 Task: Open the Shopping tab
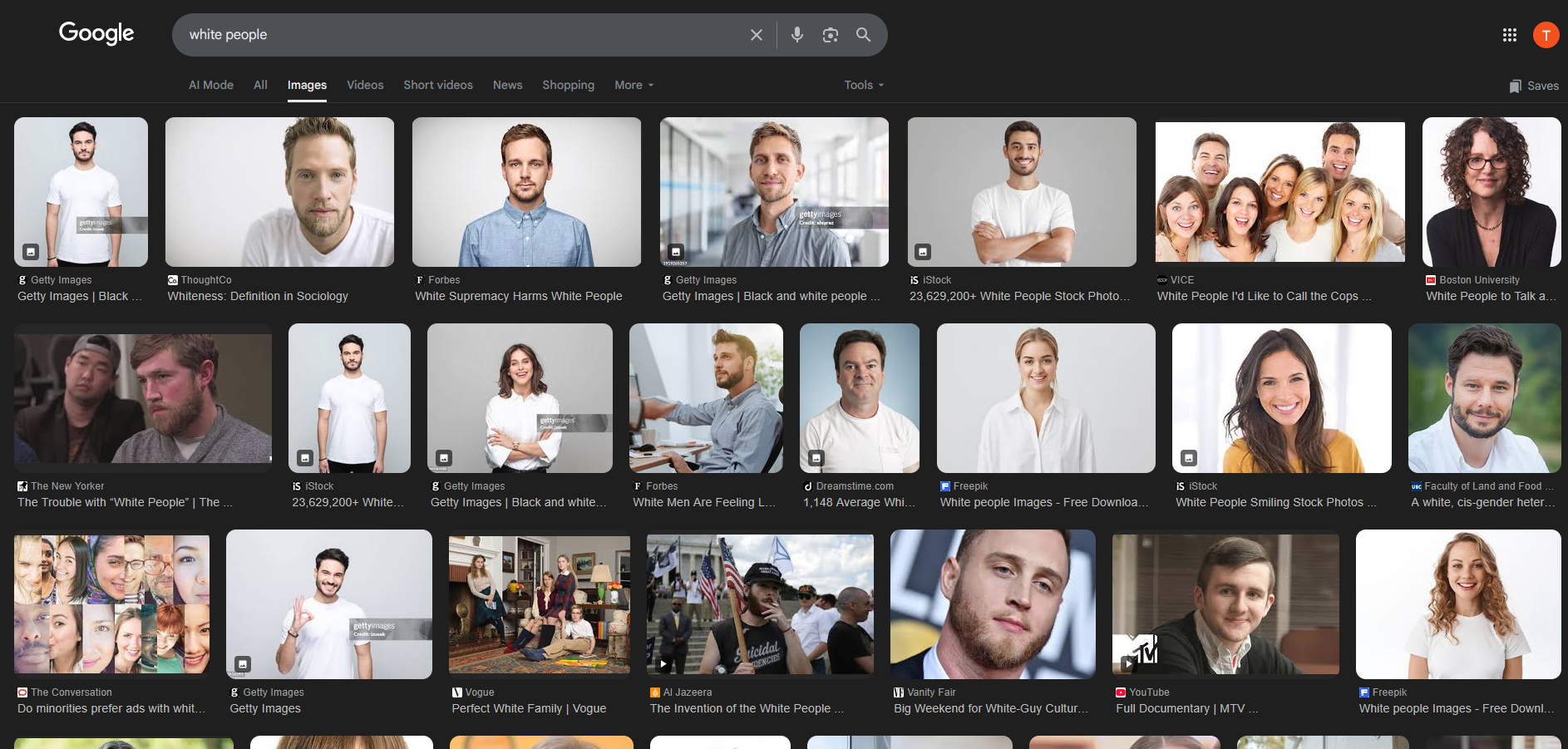click(x=569, y=85)
